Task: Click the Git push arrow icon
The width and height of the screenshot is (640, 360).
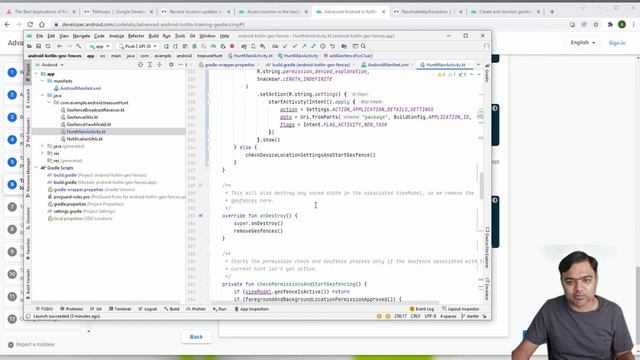Action: [304, 46]
